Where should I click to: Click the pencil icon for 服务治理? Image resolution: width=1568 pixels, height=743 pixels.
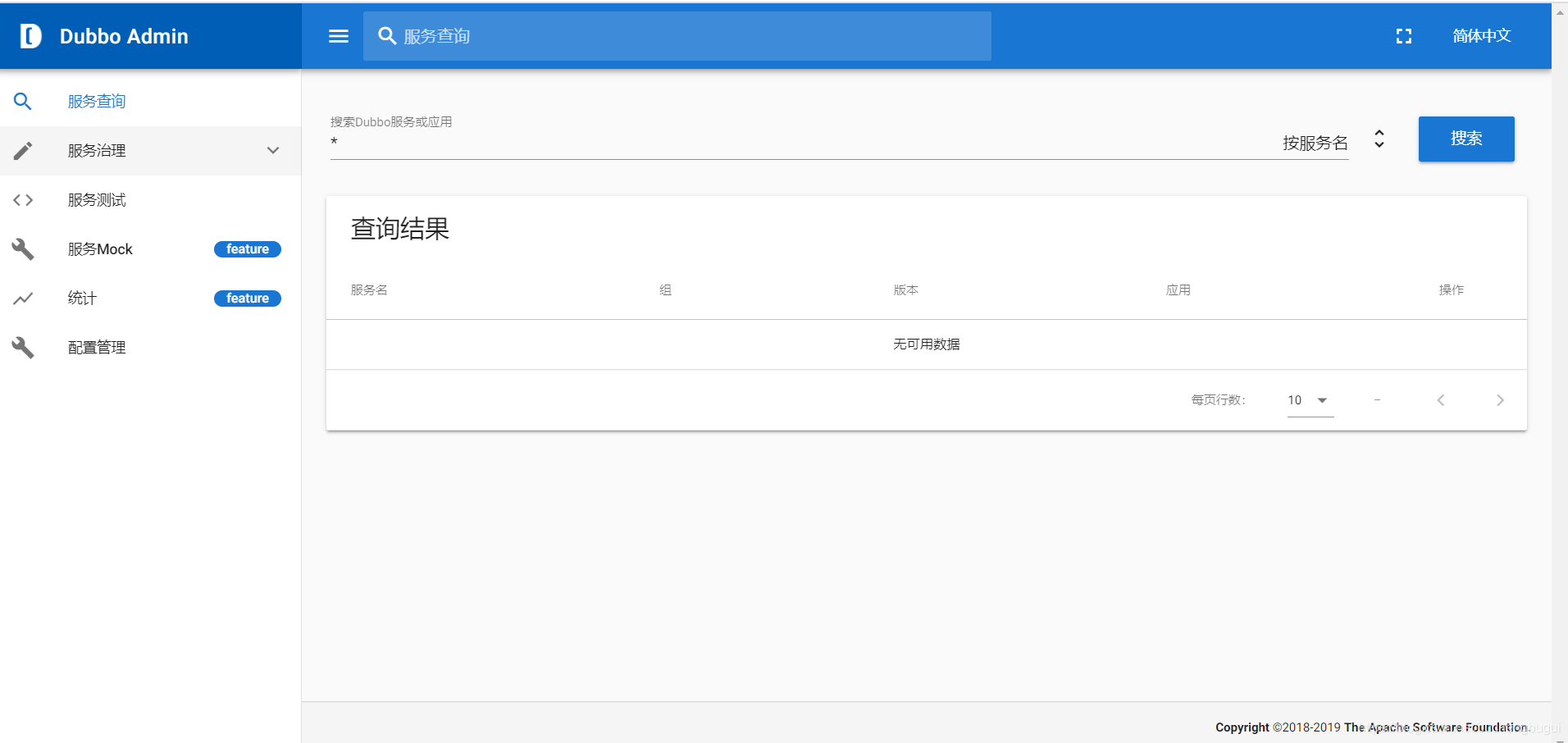pos(22,150)
